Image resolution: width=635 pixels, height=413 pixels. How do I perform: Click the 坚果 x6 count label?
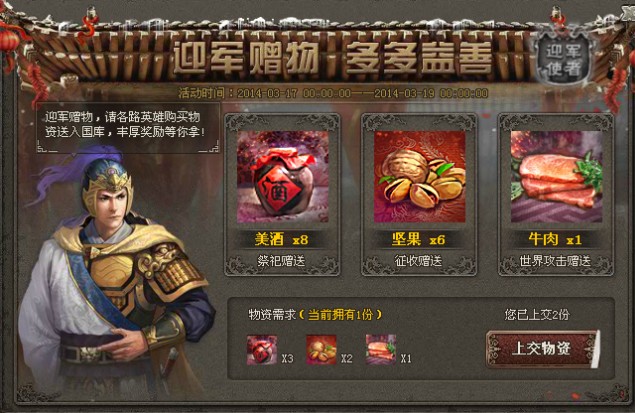click(x=418, y=239)
